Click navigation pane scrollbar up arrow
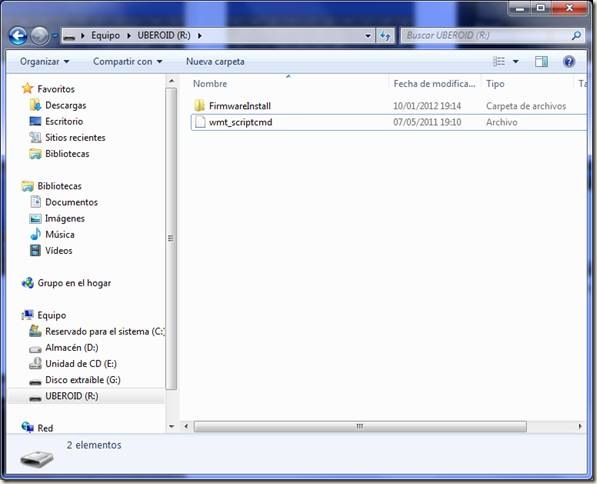The image size is (597, 484). tap(171, 81)
